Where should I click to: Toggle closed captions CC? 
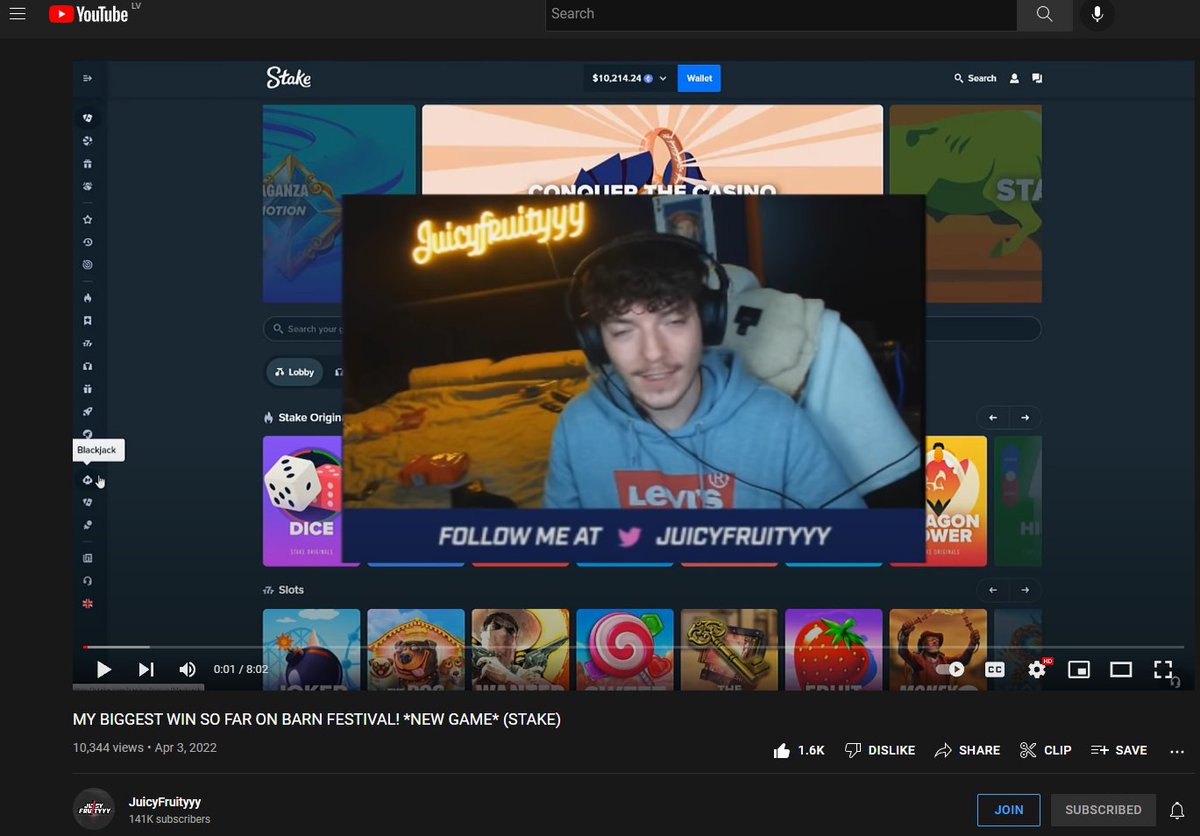995,669
